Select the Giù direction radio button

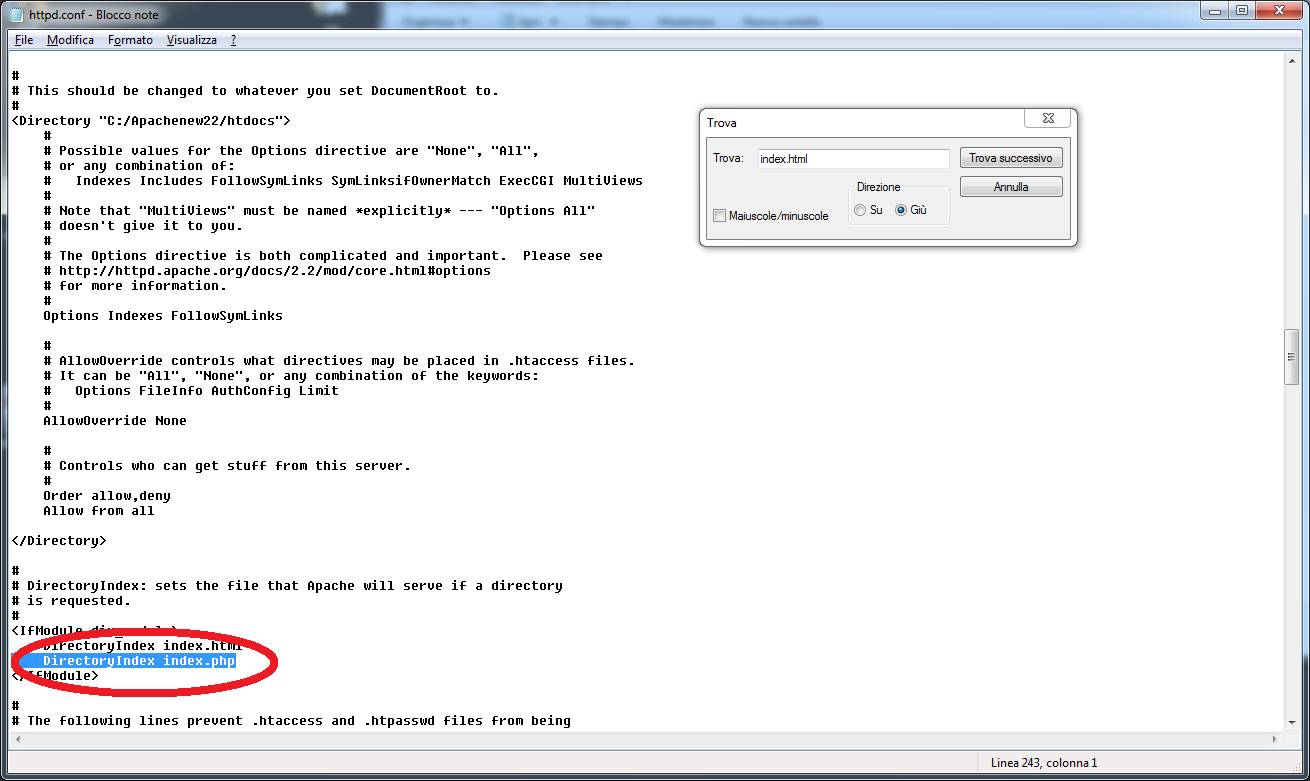pos(901,210)
